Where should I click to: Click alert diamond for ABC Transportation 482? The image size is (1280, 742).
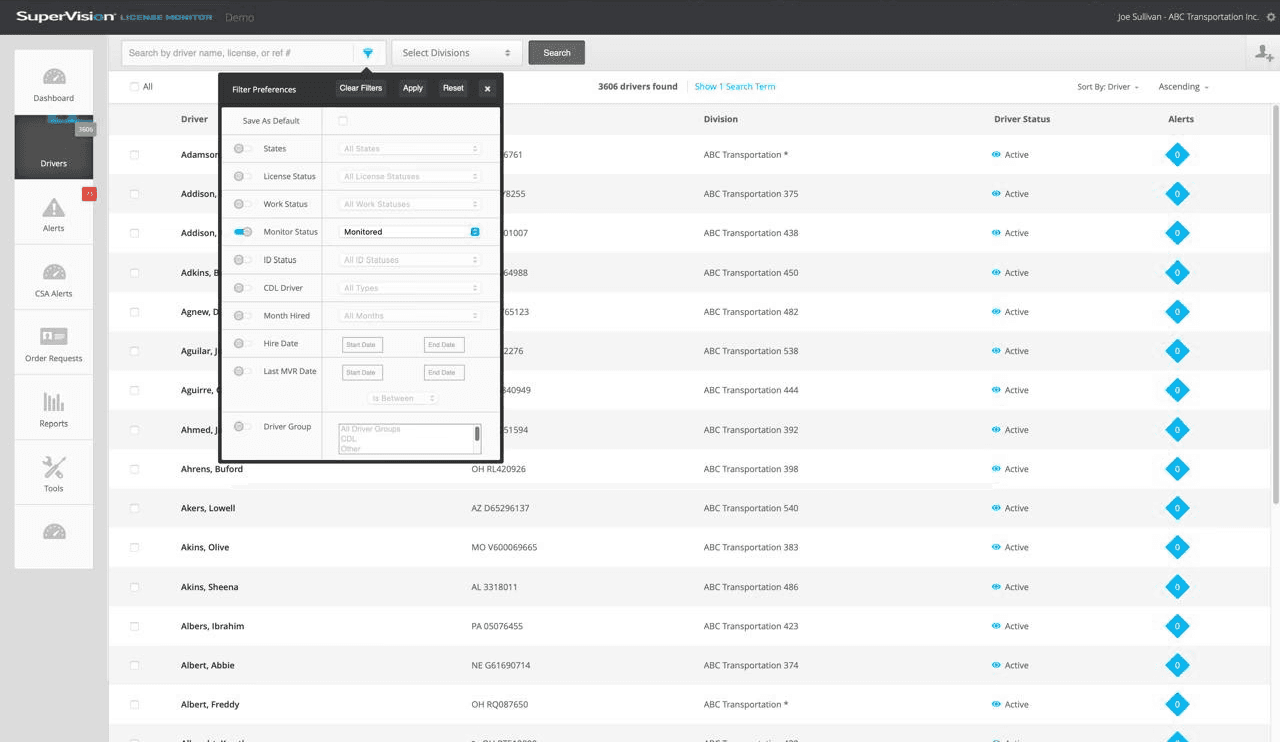1177,312
